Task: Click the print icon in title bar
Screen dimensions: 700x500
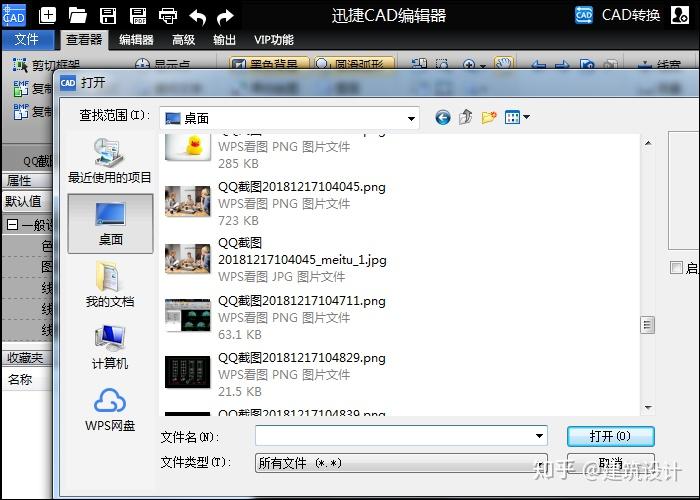Action: [x=168, y=16]
